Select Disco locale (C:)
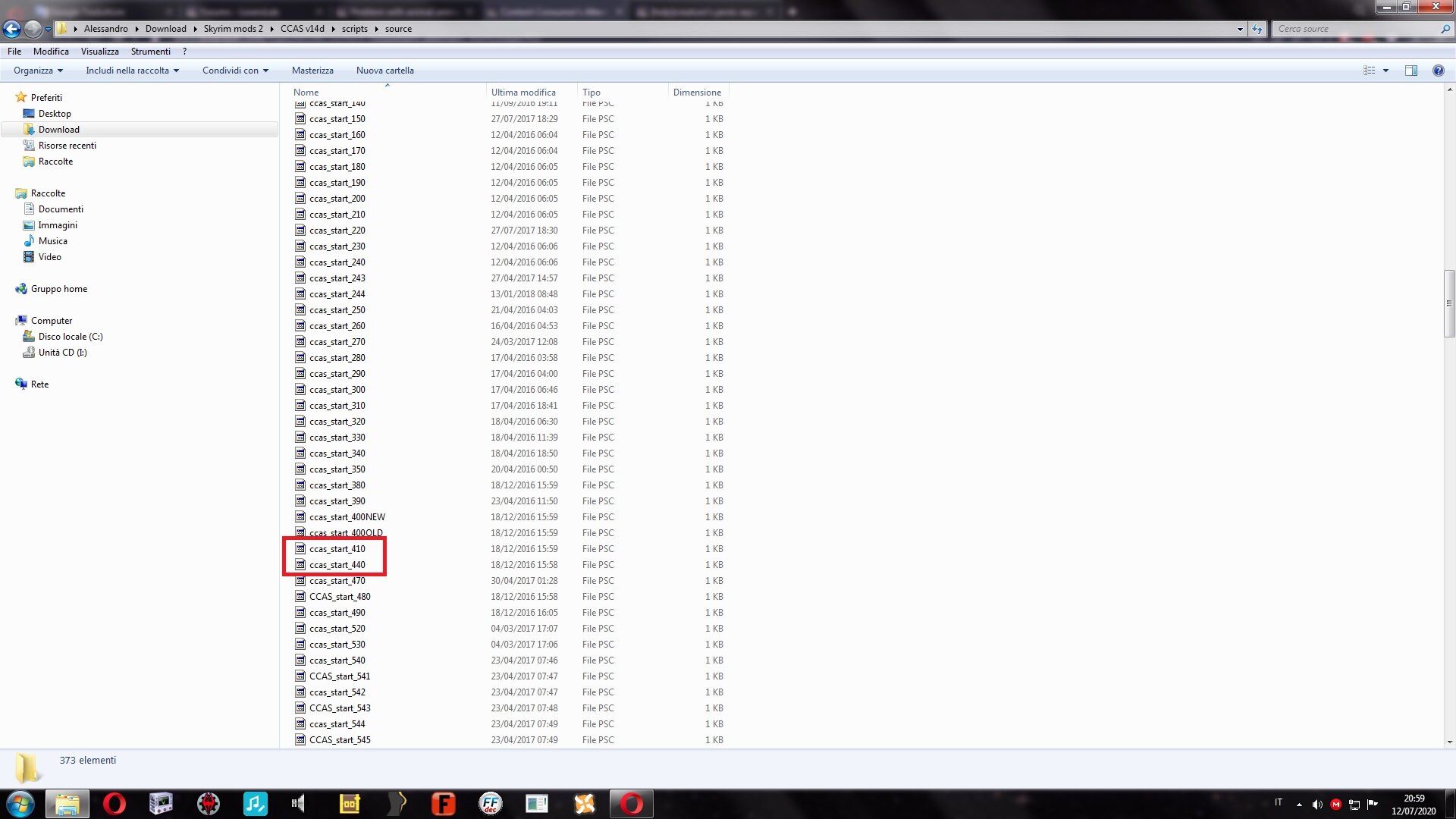The width and height of the screenshot is (1456, 819). 70,337
